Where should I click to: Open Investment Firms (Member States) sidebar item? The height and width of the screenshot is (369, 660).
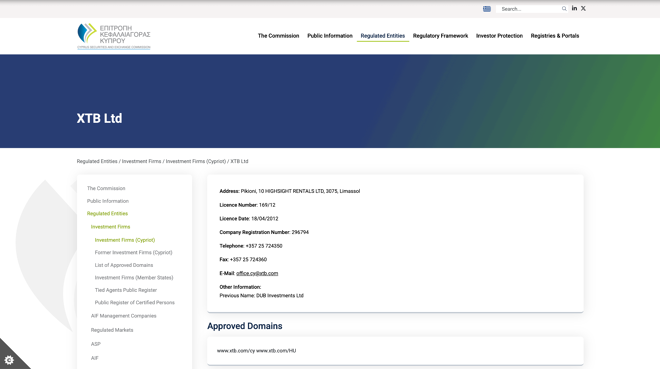tap(134, 278)
